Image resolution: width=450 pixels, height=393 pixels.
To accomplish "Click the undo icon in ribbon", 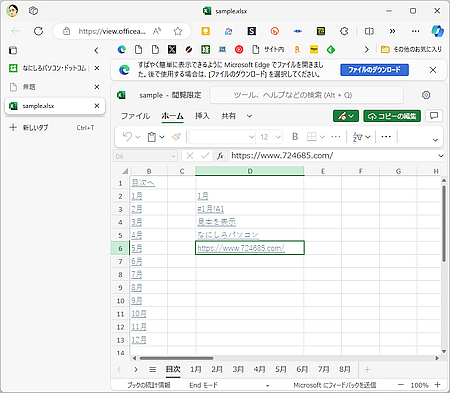I will (x=127, y=137).
